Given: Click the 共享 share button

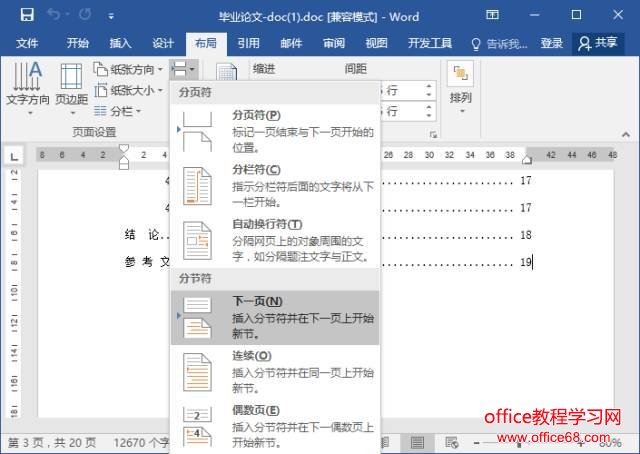Looking at the screenshot, I should coord(598,43).
